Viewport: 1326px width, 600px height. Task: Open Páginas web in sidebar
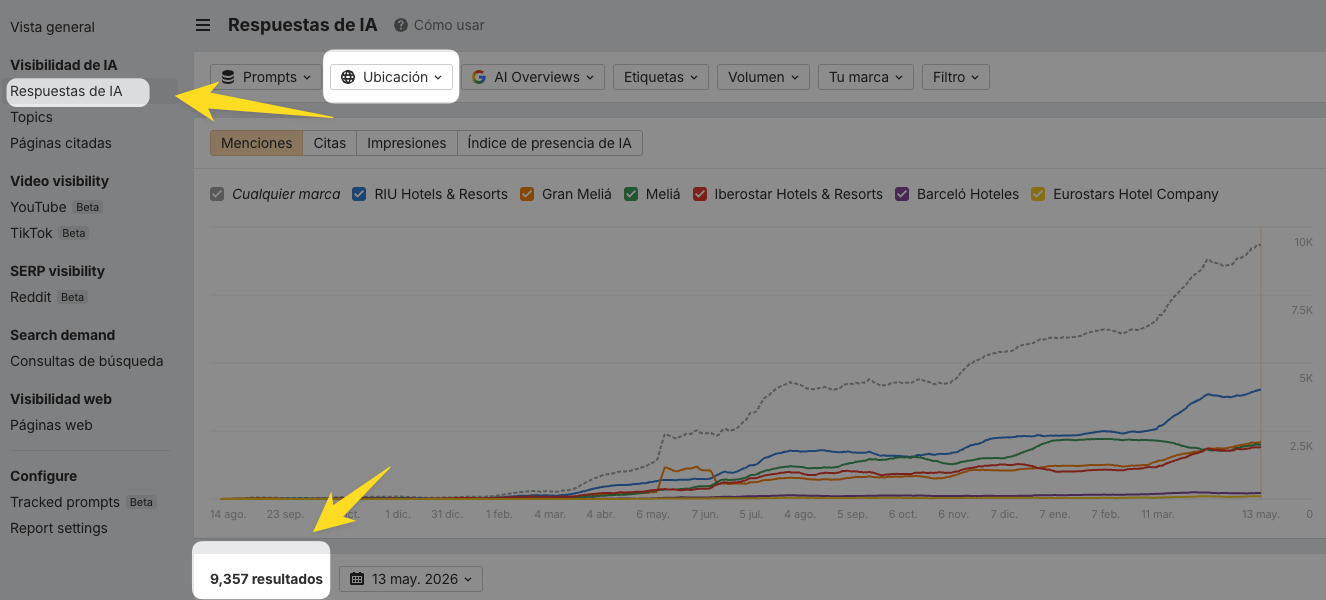click(51, 425)
